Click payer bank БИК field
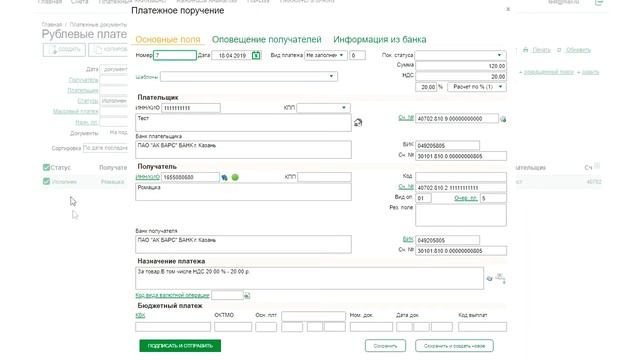This screenshot has height=360, width=640. [x=447, y=146]
